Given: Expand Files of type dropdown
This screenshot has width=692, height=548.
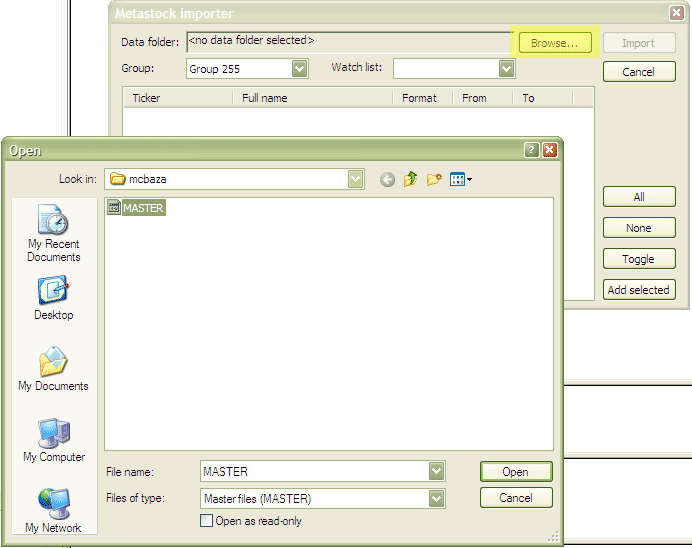Looking at the screenshot, I should [x=436, y=499].
